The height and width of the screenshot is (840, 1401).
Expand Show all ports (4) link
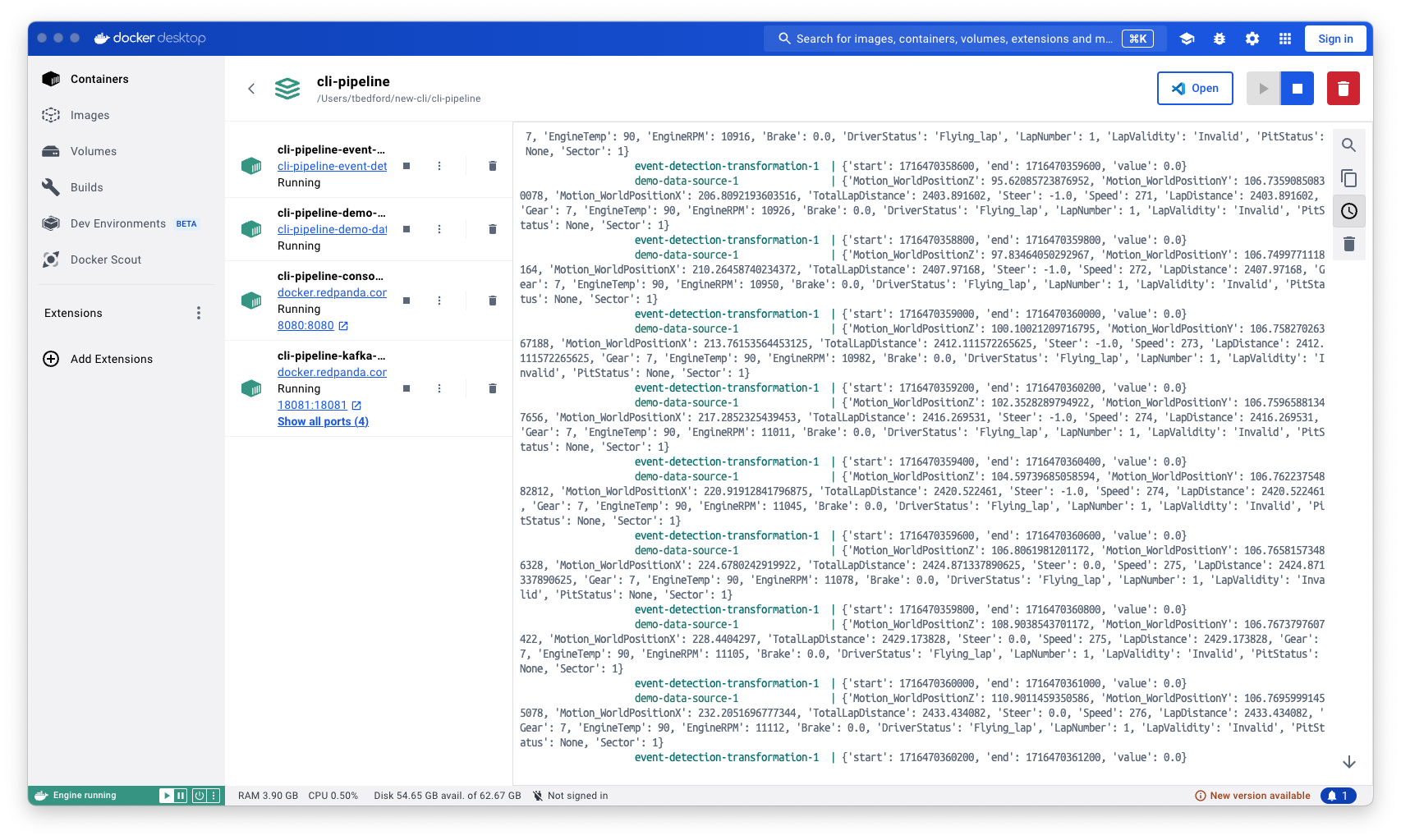(323, 421)
